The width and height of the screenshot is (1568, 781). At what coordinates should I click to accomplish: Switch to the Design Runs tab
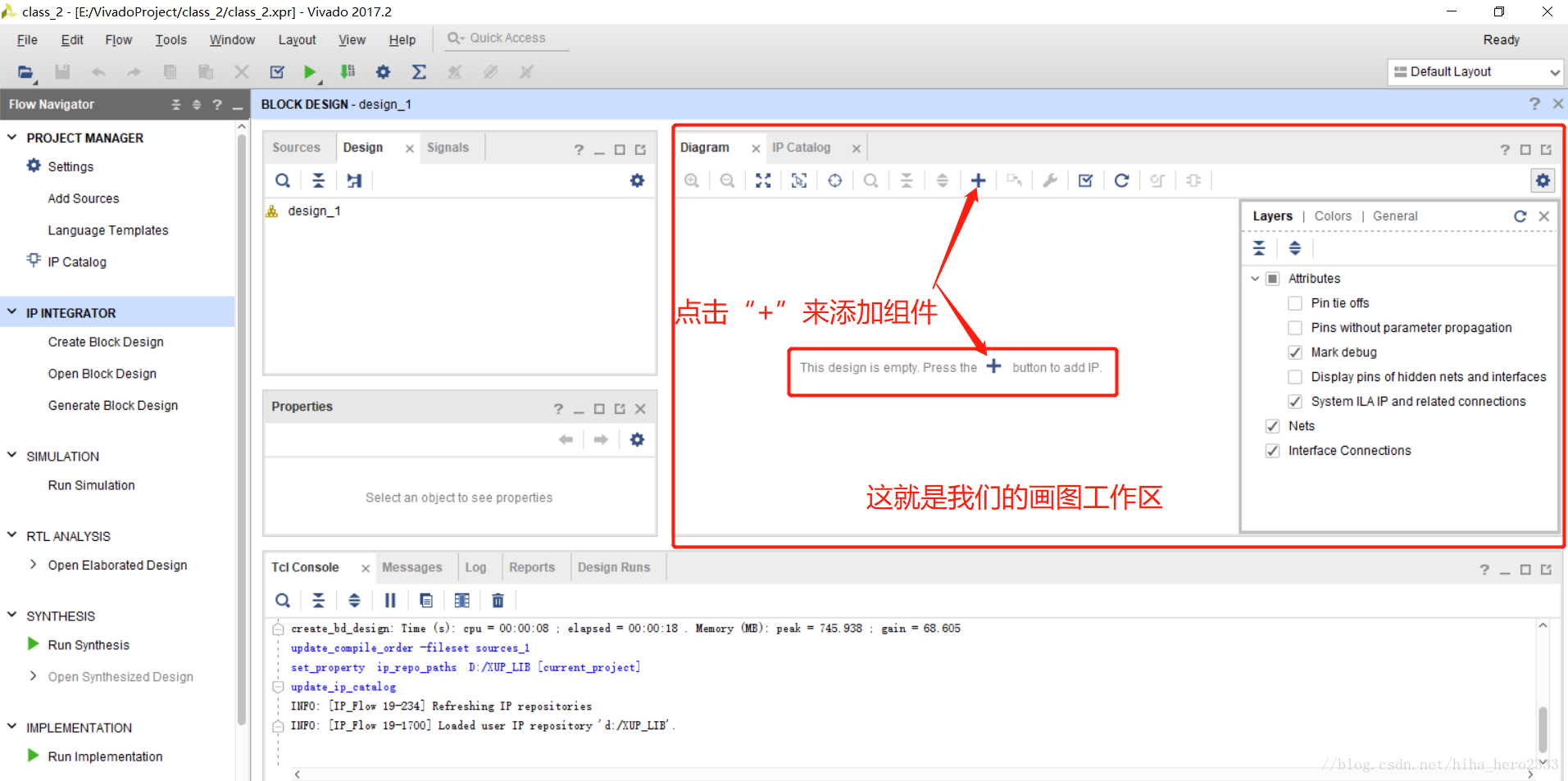613,567
